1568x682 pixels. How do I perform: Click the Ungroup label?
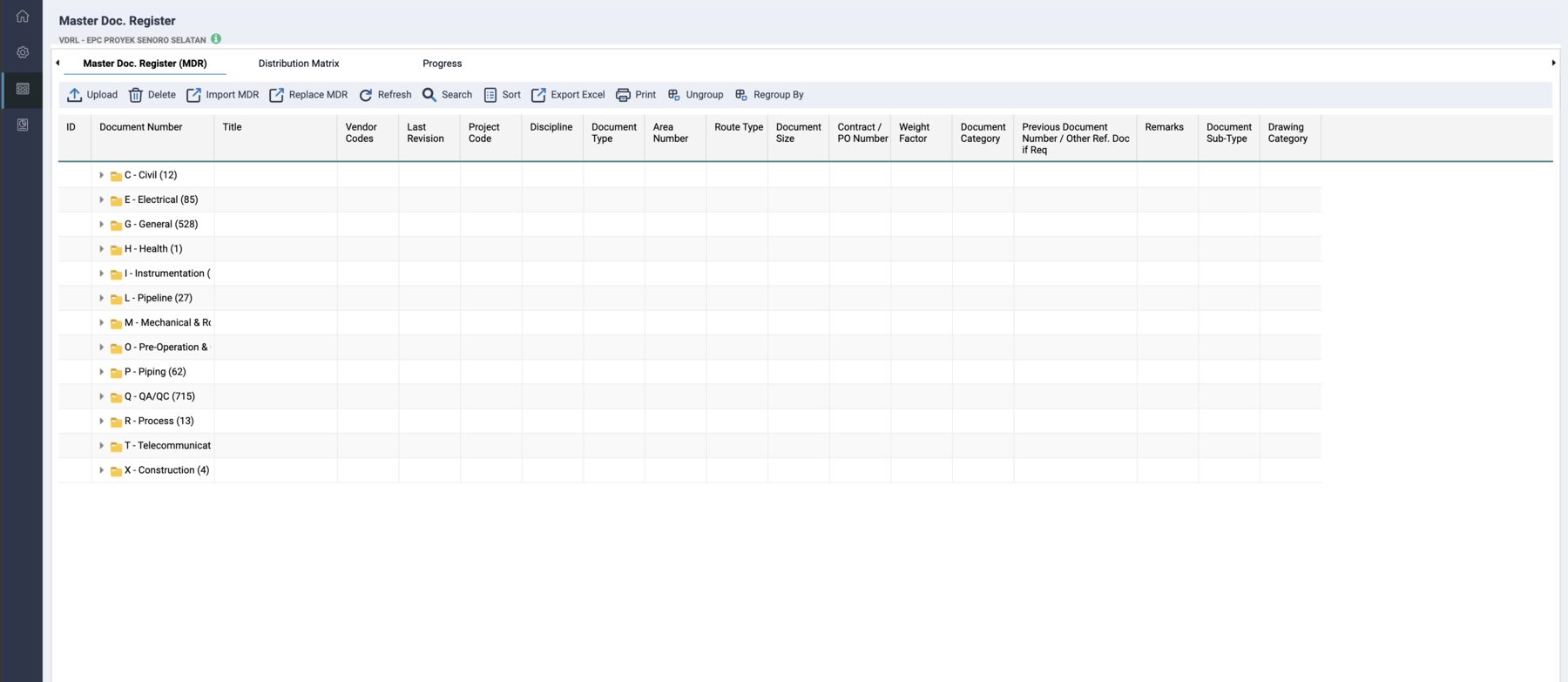click(x=705, y=95)
